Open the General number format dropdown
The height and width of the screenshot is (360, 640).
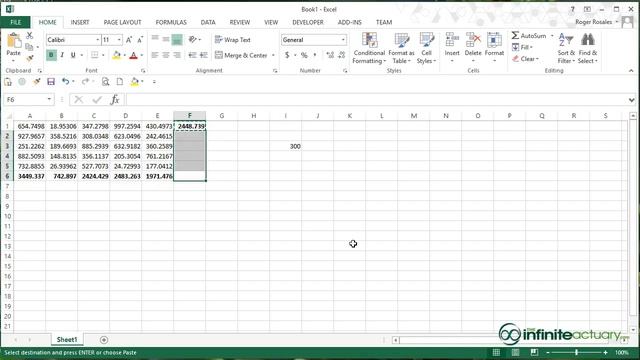coord(343,40)
